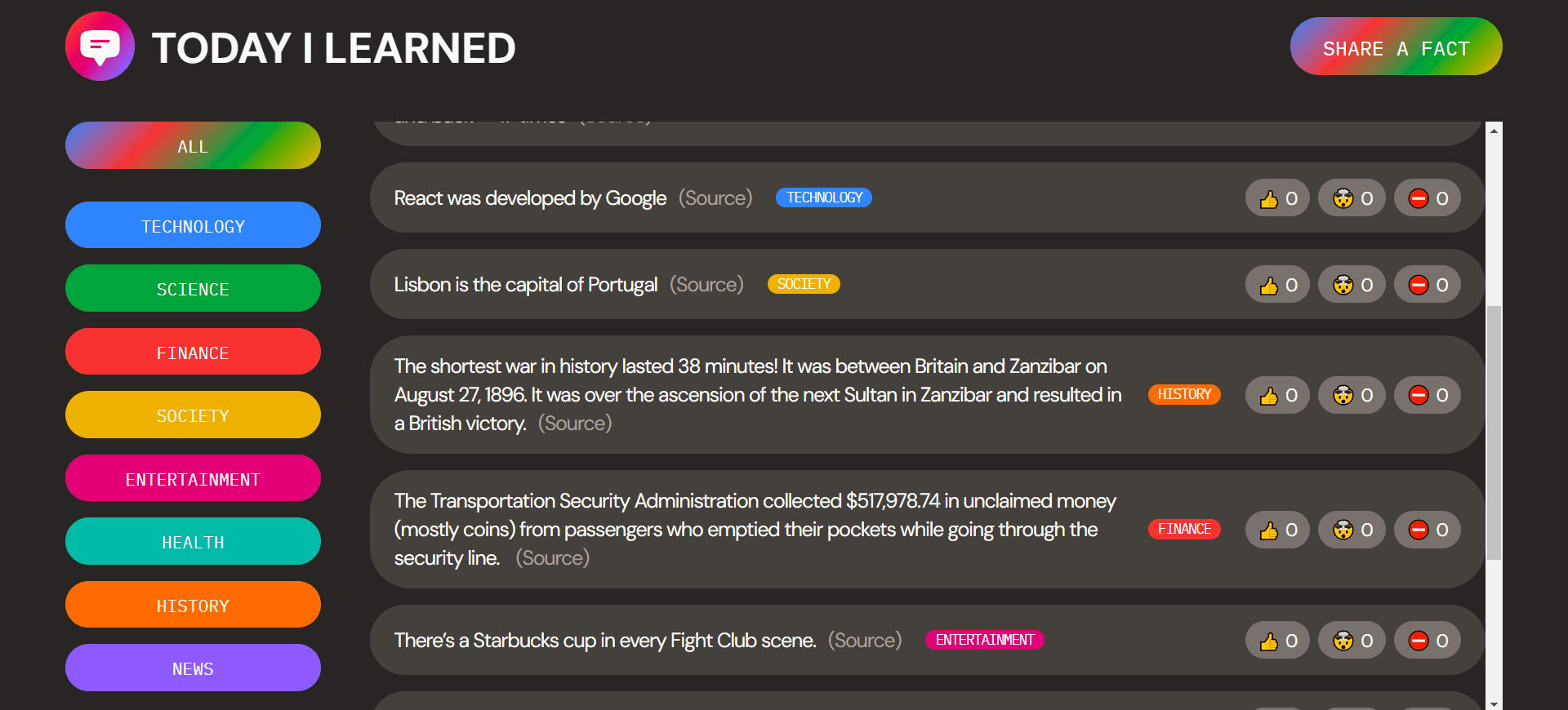Select the Science category filter
The image size is (1568, 710).
[x=193, y=288]
